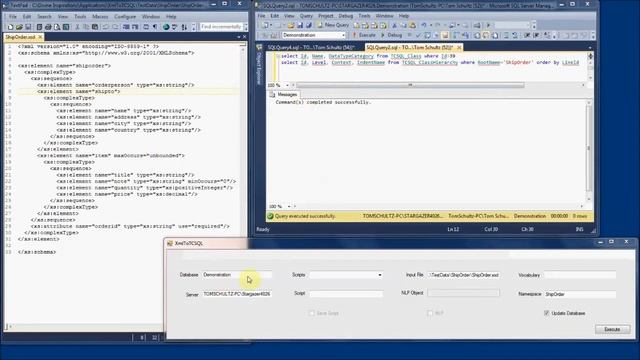Close the SQLQuery2.sql tab
The width and height of the screenshot is (640, 360).
[x=459, y=47]
